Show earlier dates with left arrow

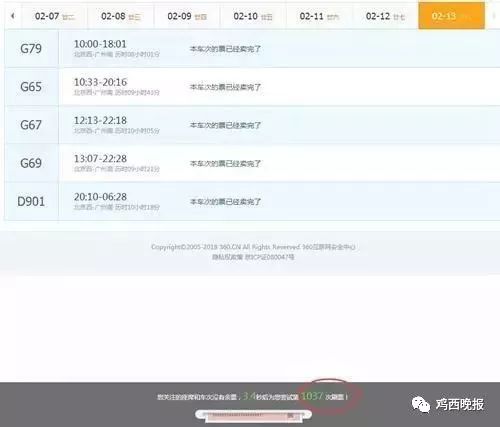coord(13,16)
